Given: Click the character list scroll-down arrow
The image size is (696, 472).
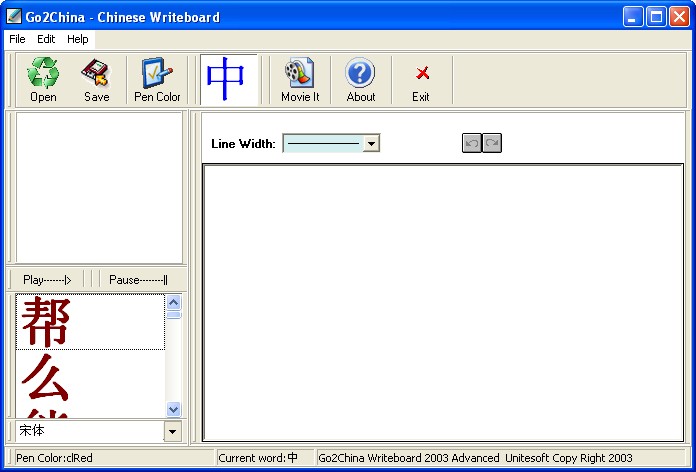Looking at the screenshot, I should tap(173, 409).
